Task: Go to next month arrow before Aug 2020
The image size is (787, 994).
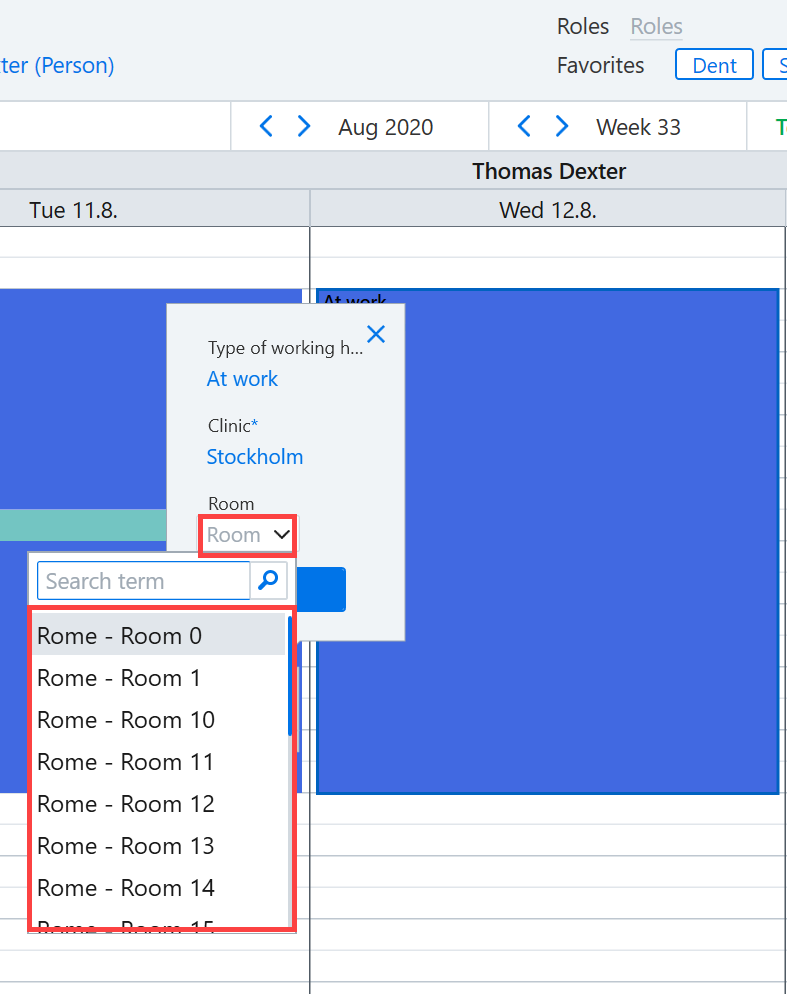Action: tap(304, 126)
